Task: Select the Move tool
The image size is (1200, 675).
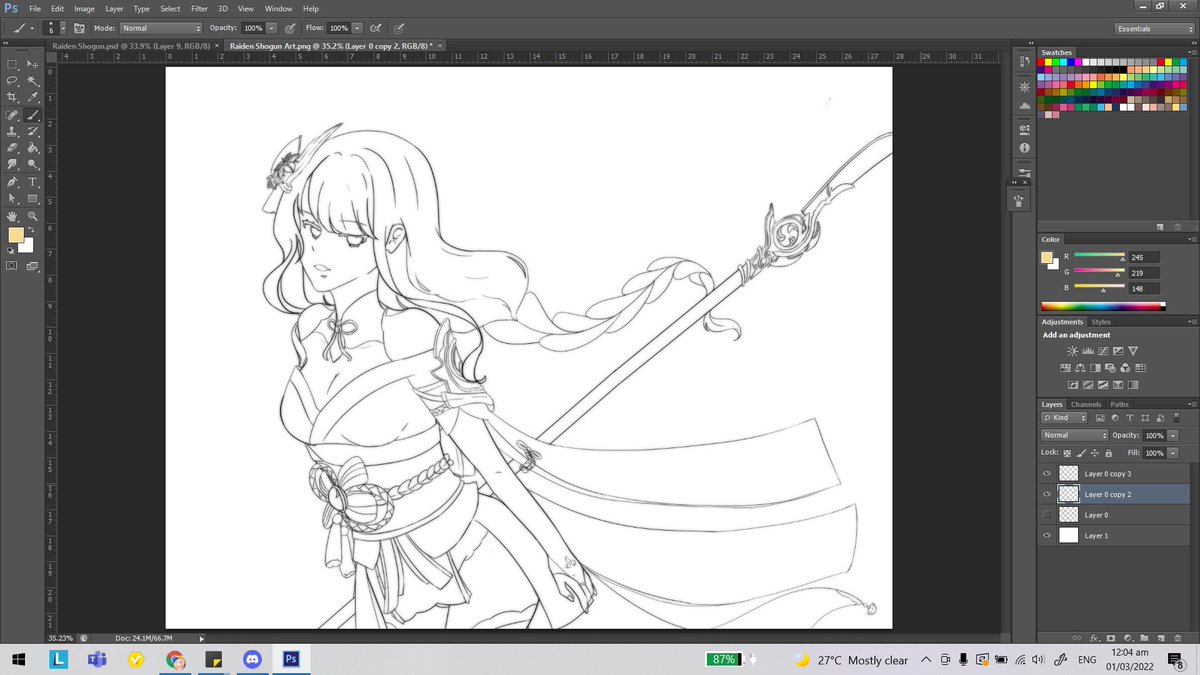Action: (32, 64)
